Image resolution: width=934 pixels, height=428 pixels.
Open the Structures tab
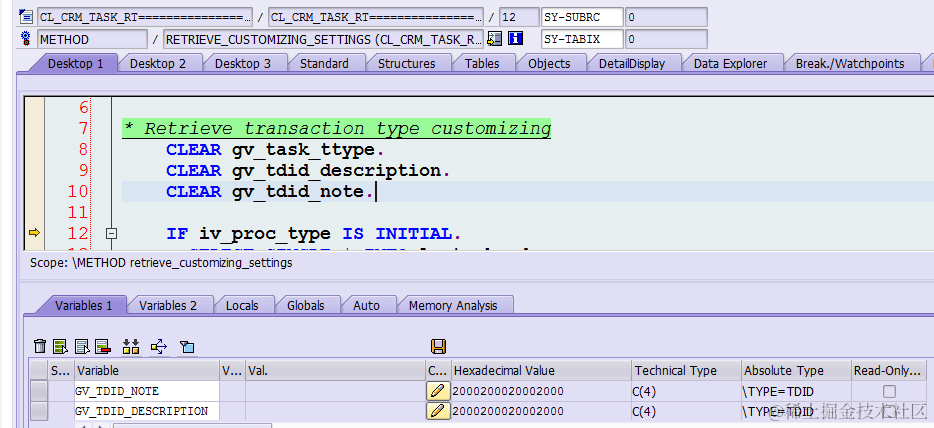(406, 63)
